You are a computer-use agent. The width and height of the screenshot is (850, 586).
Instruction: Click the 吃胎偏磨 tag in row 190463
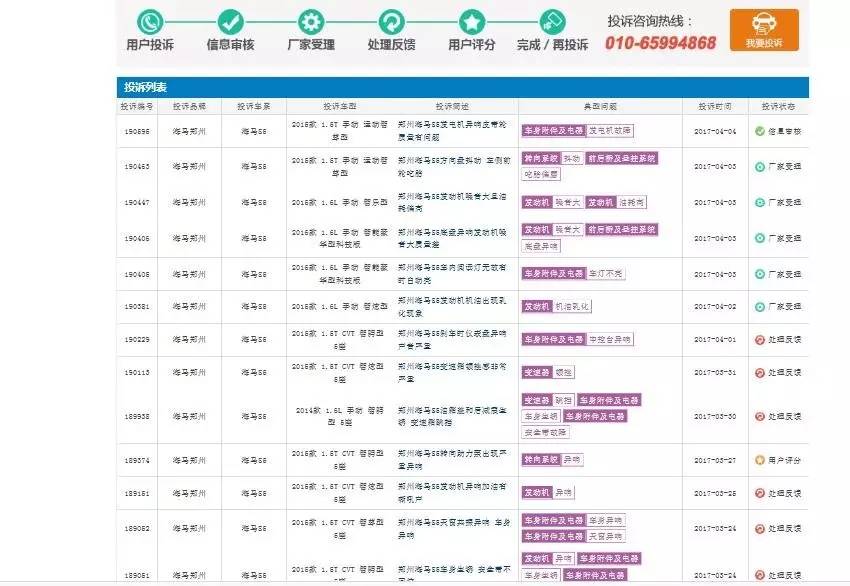541,175
